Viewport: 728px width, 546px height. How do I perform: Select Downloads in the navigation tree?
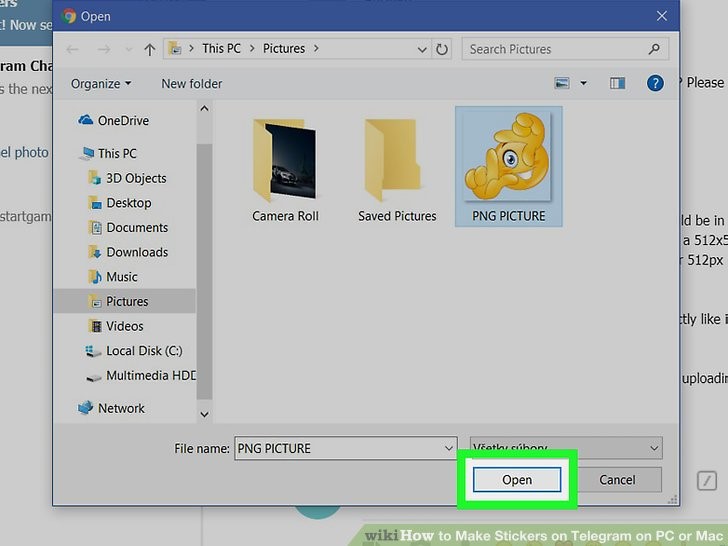pyautogui.click(x=137, y=252)
